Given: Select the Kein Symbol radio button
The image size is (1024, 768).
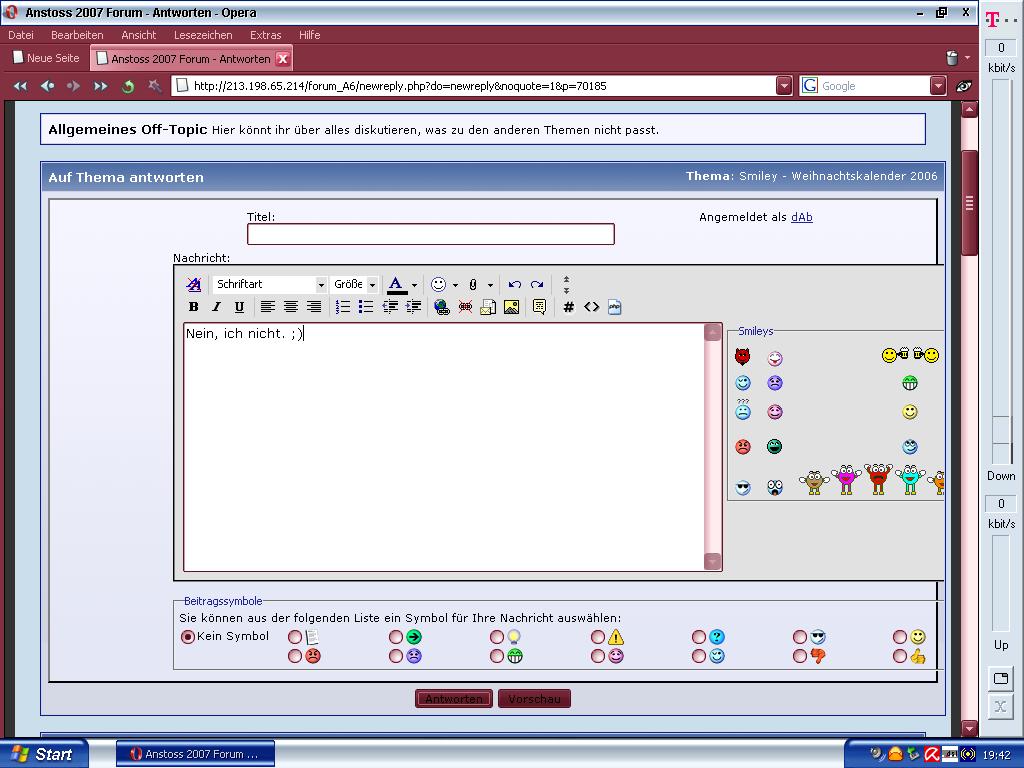Looking at the screenshot, I should click(x=187, y=637).
